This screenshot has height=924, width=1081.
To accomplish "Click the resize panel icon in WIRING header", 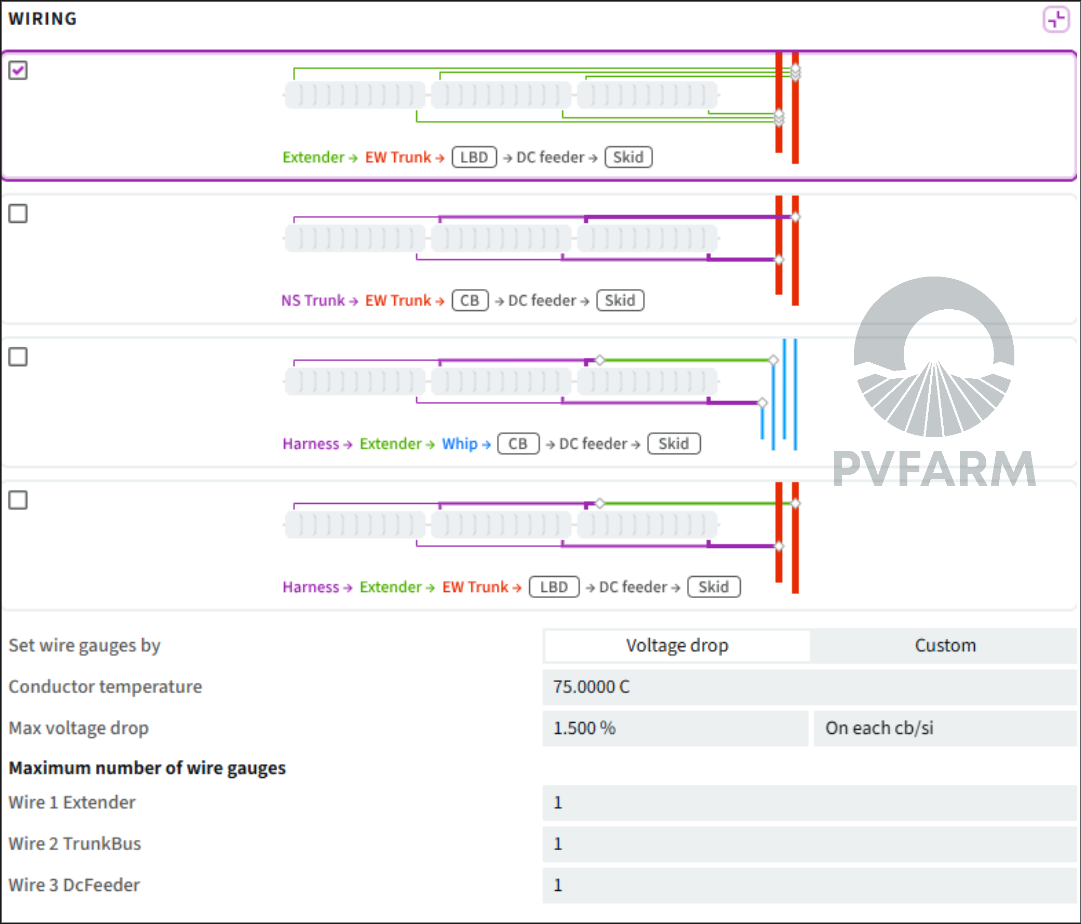I will click(1056, 18).
